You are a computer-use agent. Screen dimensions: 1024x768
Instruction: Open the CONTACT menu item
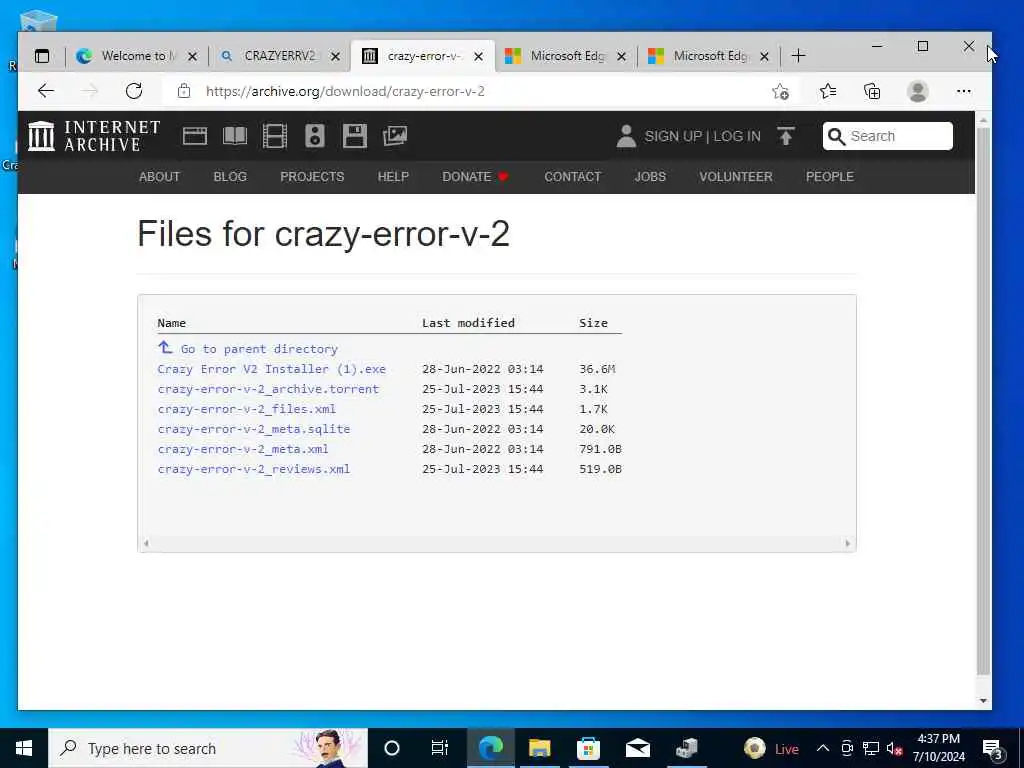573,176
